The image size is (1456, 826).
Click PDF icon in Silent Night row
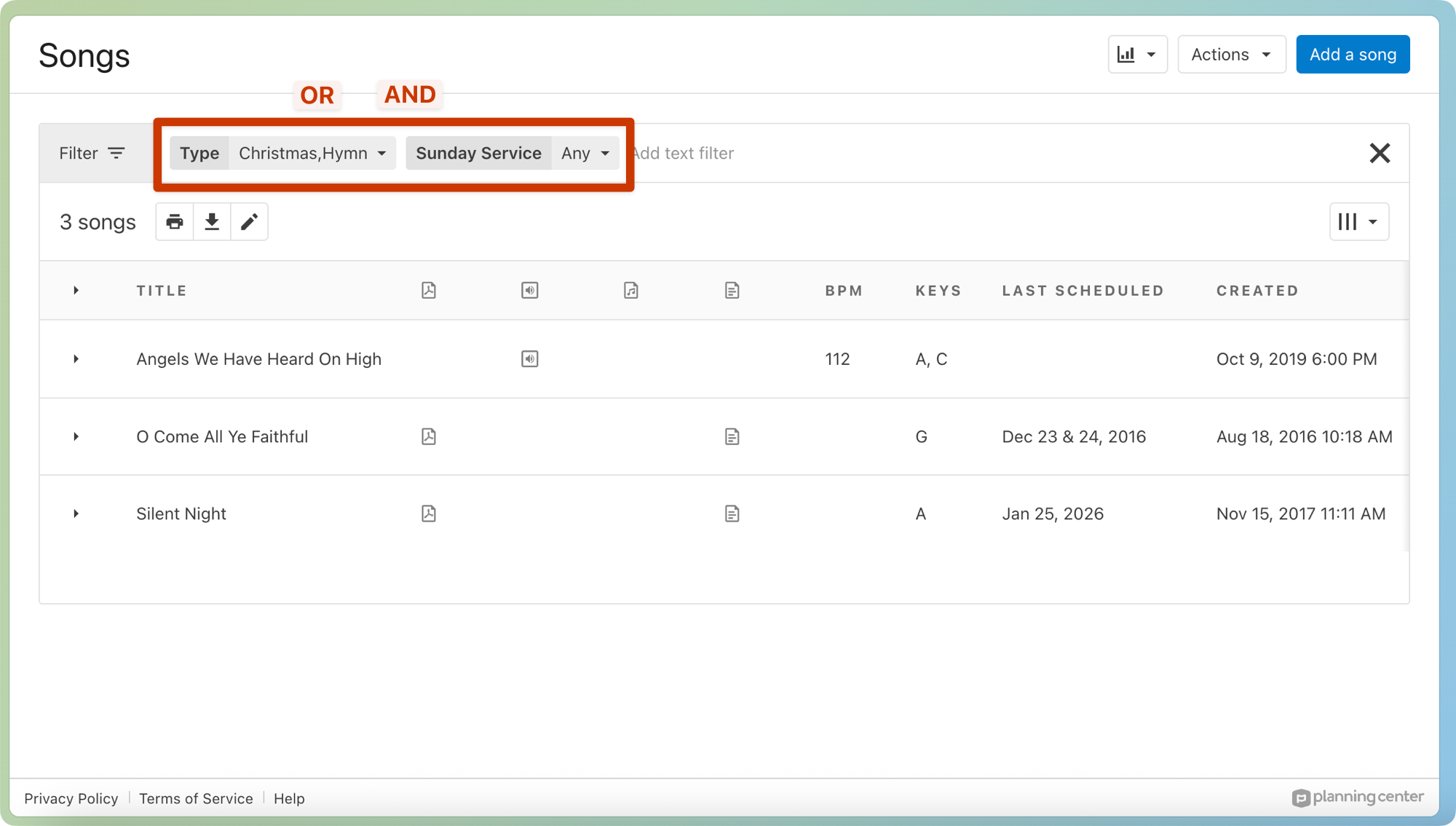tap(429, 514)
